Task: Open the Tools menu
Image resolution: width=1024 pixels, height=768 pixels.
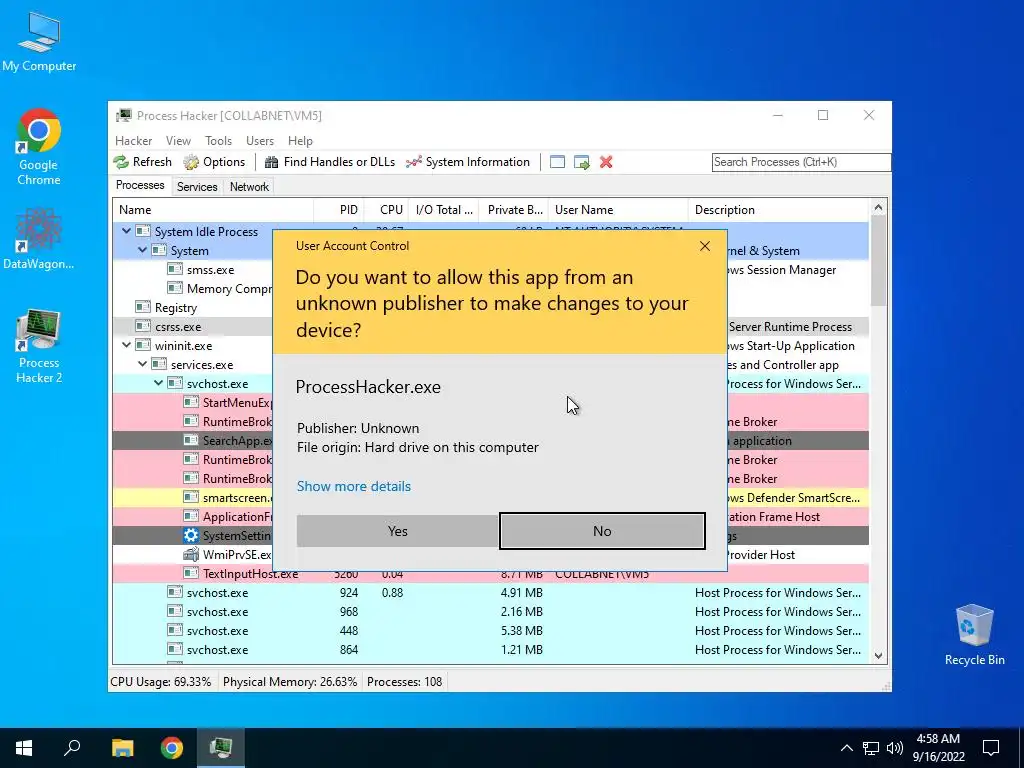Action: tap(218, 140)
